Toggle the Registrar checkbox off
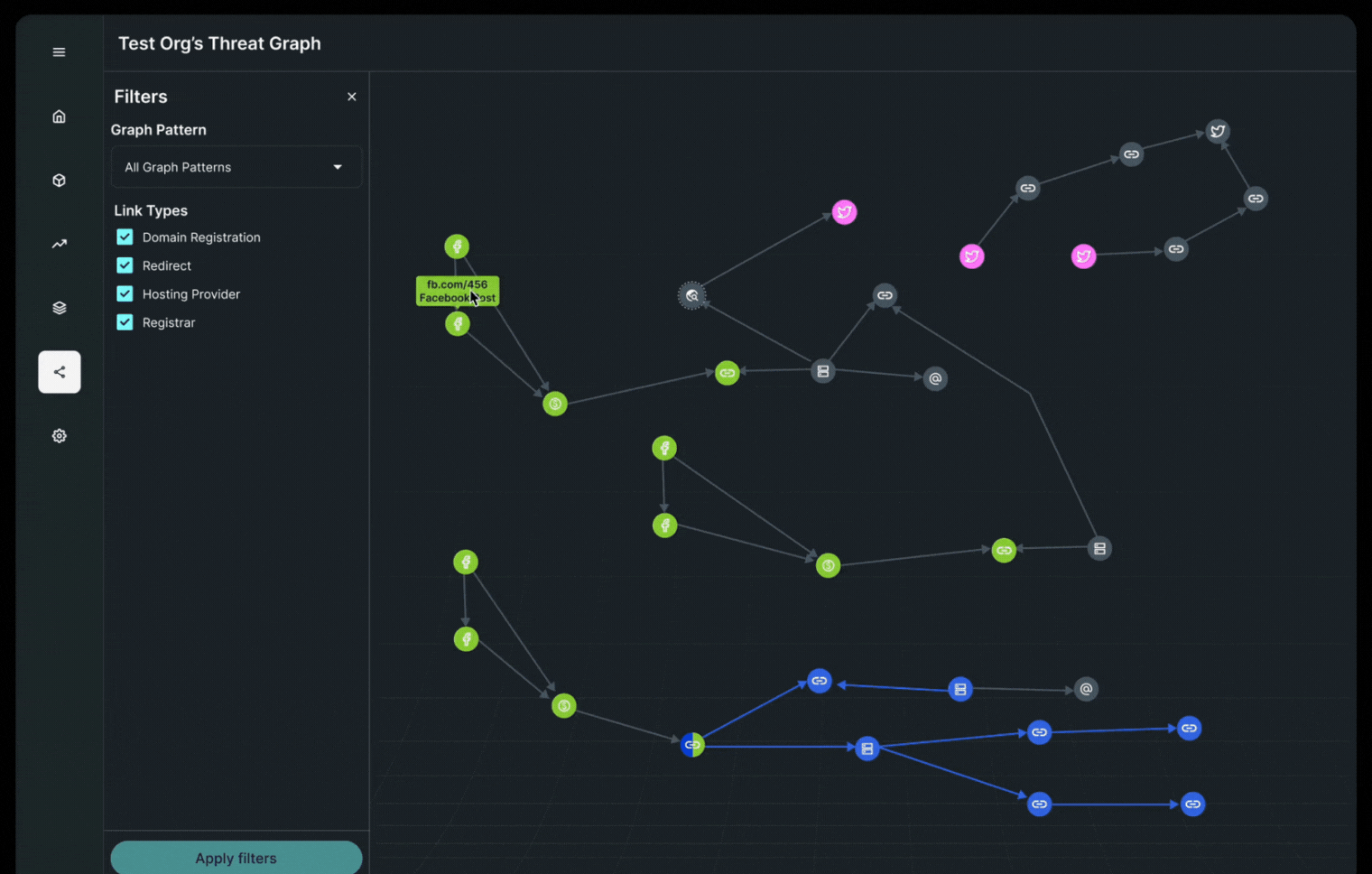The image size is (1372, 874). click(124, 321)
